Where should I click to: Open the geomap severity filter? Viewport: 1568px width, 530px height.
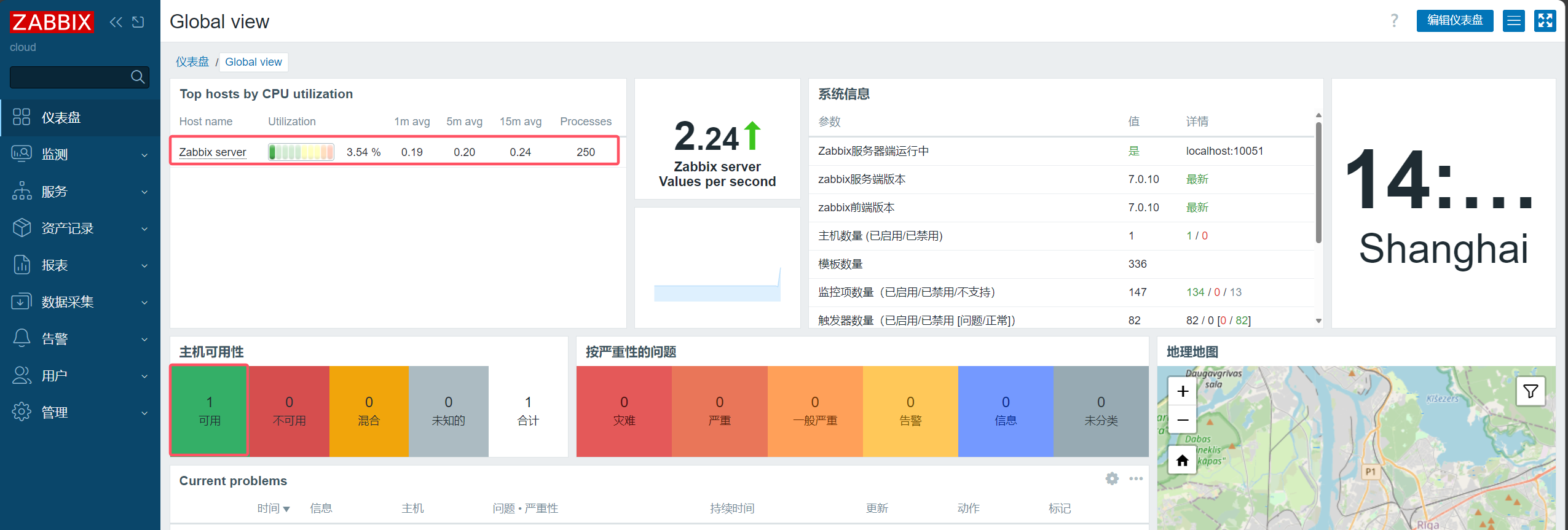1531,391
